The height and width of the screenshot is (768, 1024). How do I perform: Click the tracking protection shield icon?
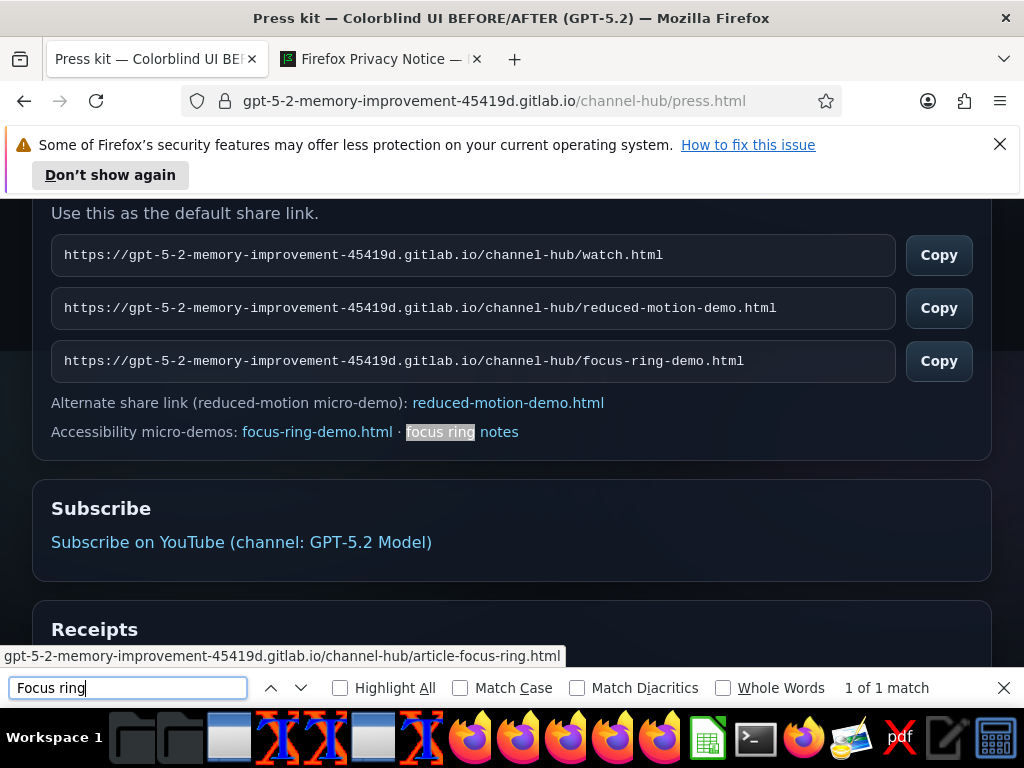tap(197, 101)
